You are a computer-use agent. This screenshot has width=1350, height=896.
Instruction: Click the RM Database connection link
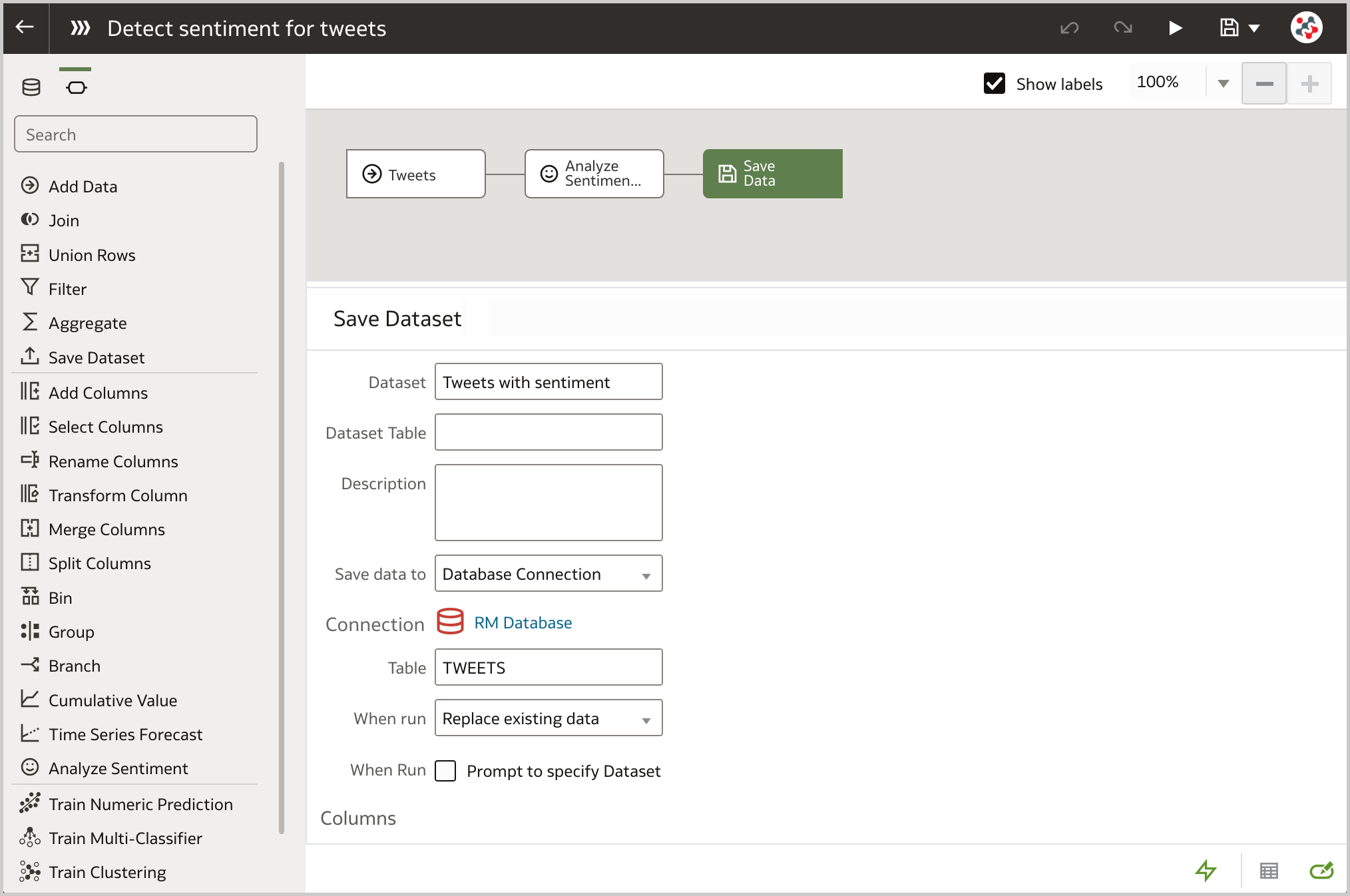pyautogui.click(x=523, y=622)
